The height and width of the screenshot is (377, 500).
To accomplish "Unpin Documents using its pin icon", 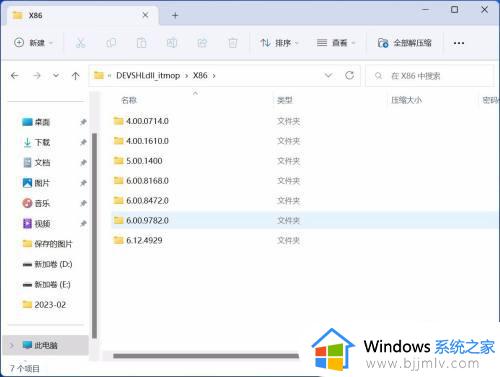I will coord(83,163).
